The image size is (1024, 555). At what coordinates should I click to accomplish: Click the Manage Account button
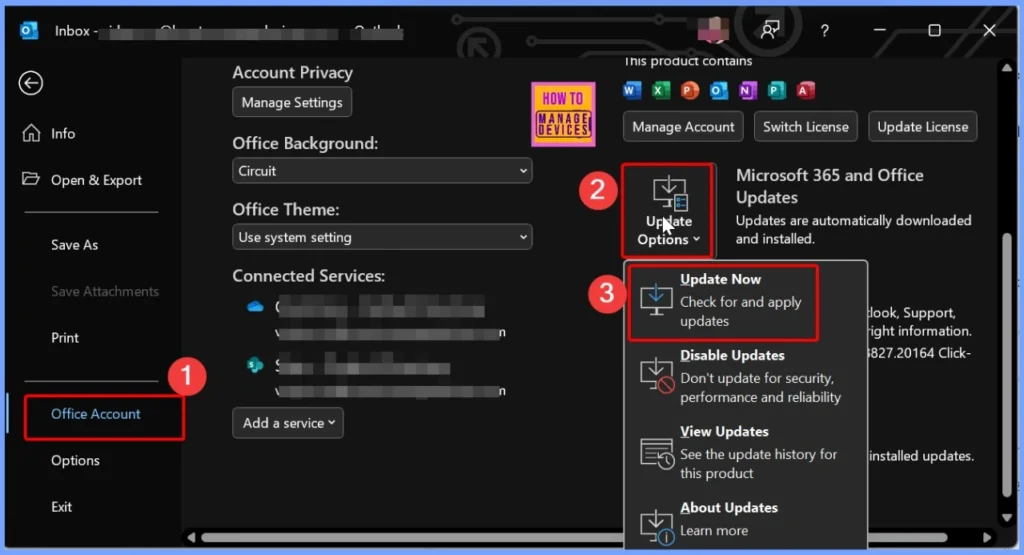pyautogui.click(x=683, y=127)
